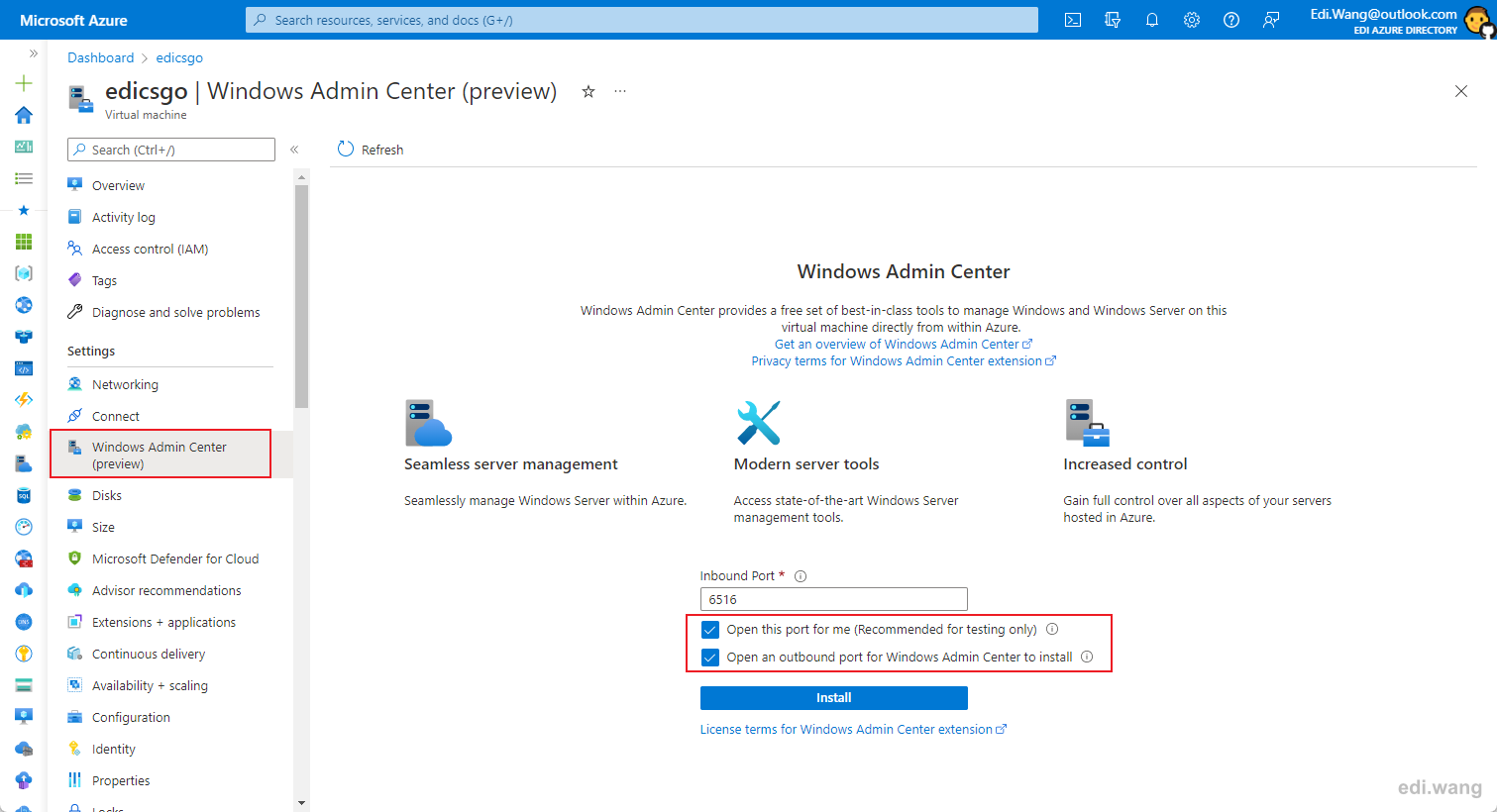
Task: Open Cloud Shell from the top bar
Action: click(x=1073, y=20)
